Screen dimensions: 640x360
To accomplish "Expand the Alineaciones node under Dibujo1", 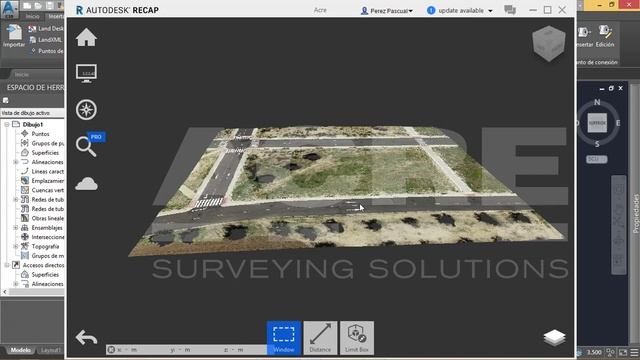I will (16, 162).
